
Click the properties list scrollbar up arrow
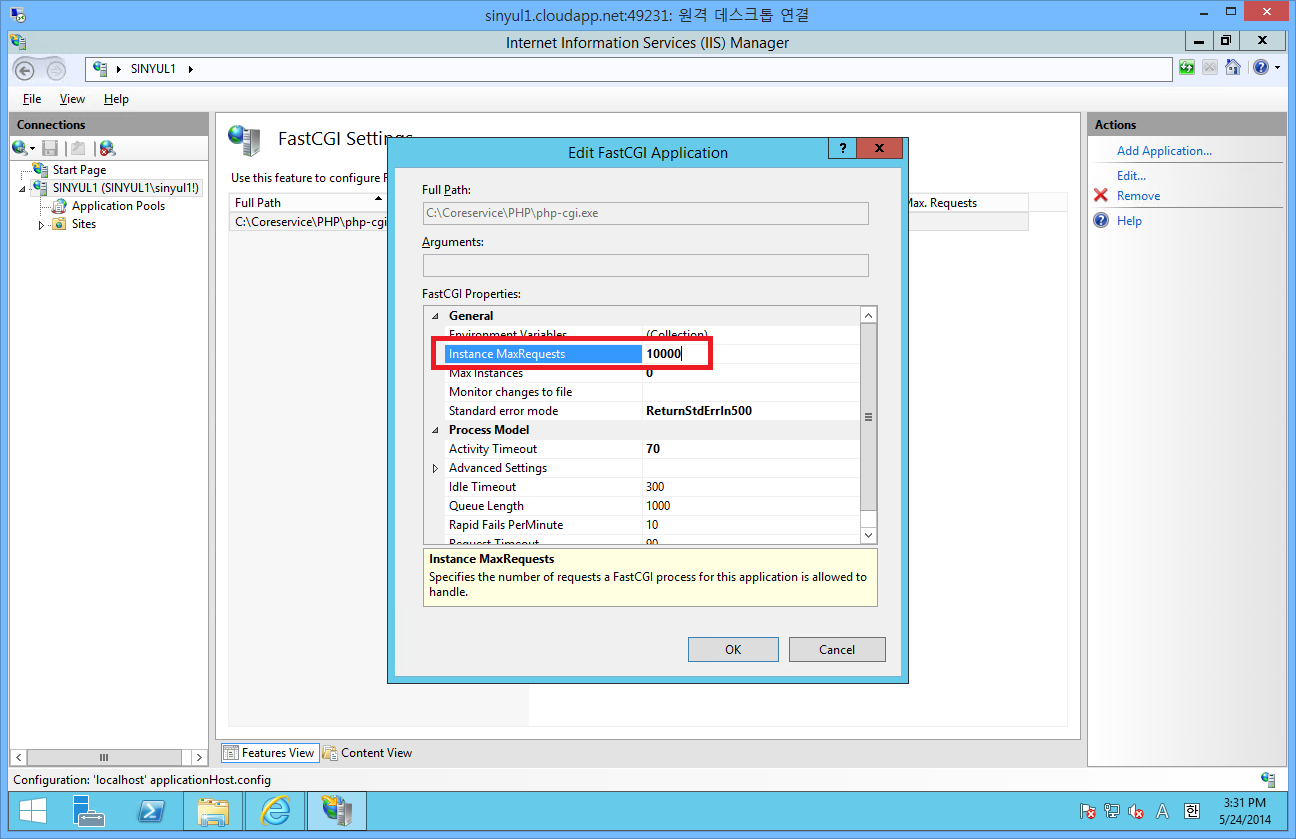(868, 316)
